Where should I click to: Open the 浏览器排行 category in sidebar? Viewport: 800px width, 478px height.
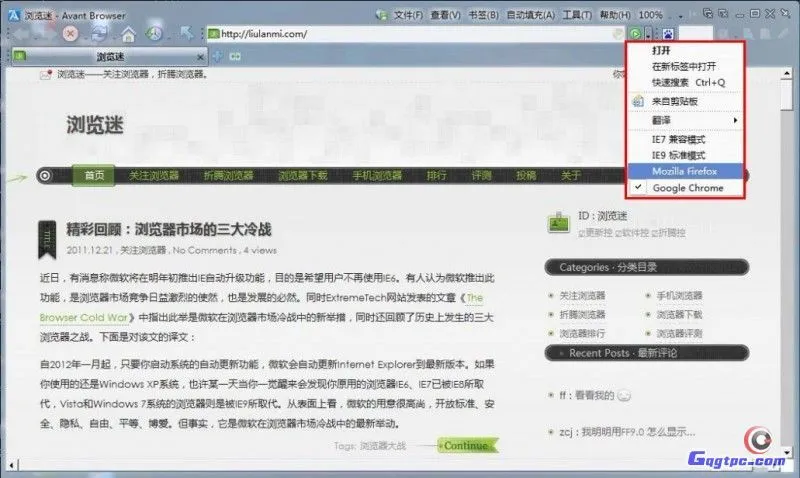point(582,334)
